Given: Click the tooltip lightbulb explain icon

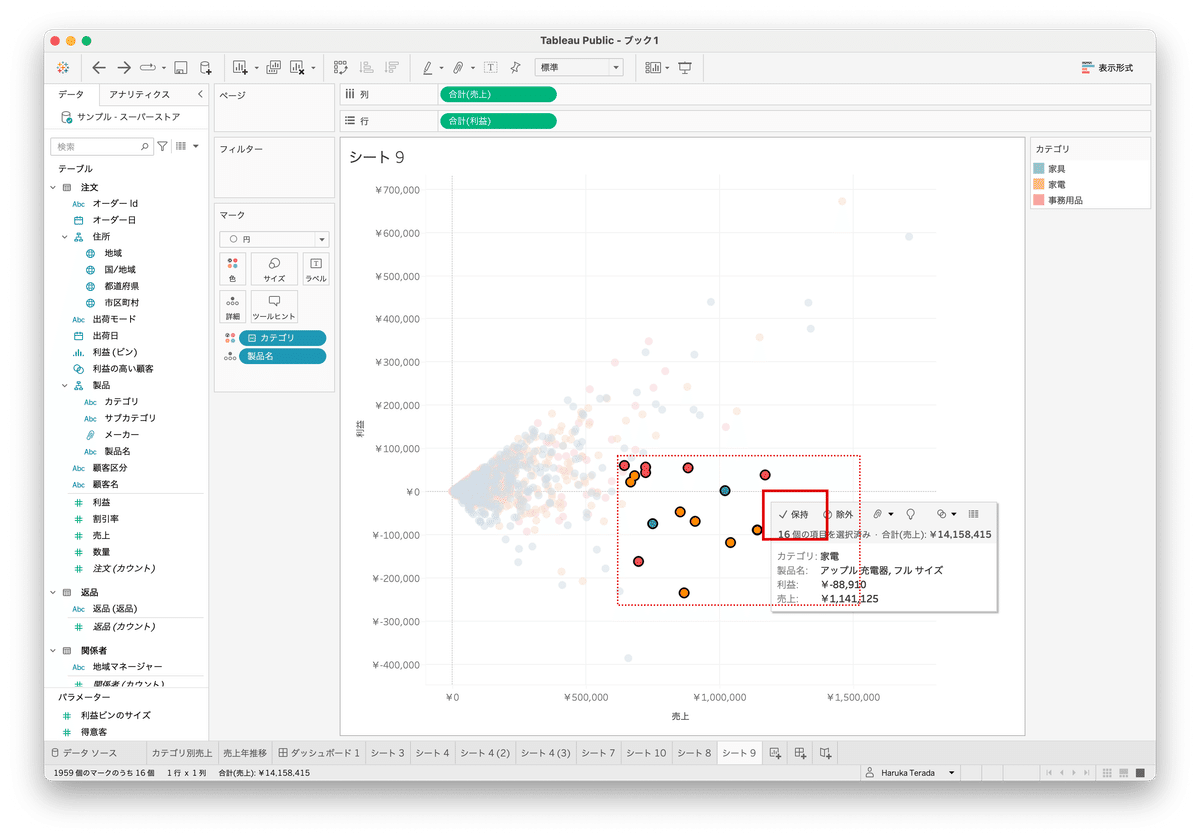Looking at the screenshot, I should (910, 514).
